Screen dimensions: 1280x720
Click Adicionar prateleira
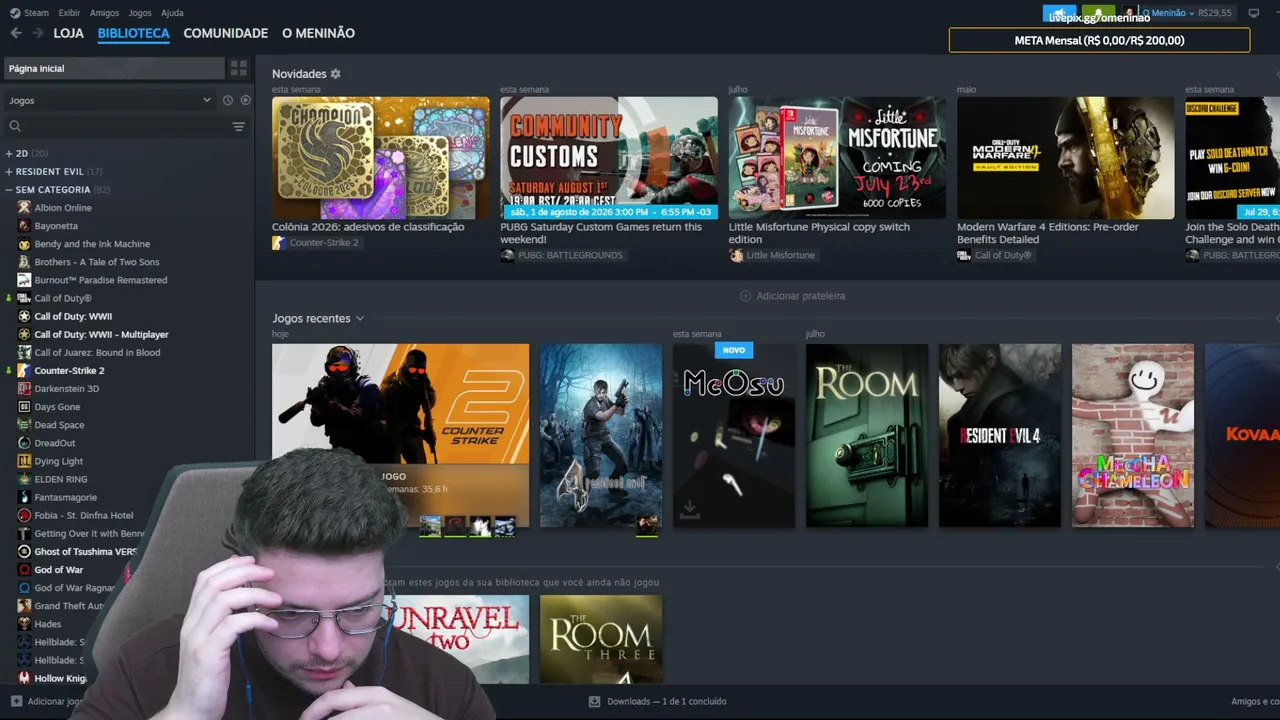(792, 296)
